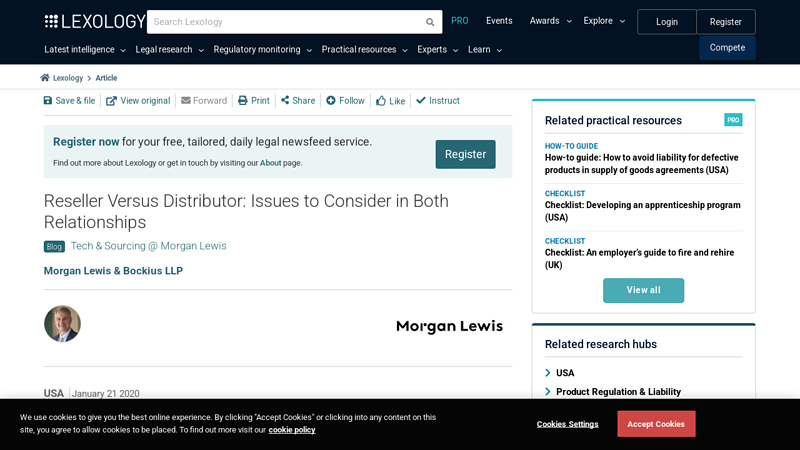
Task: Click the View all button
Action: (x=643, y=290)
